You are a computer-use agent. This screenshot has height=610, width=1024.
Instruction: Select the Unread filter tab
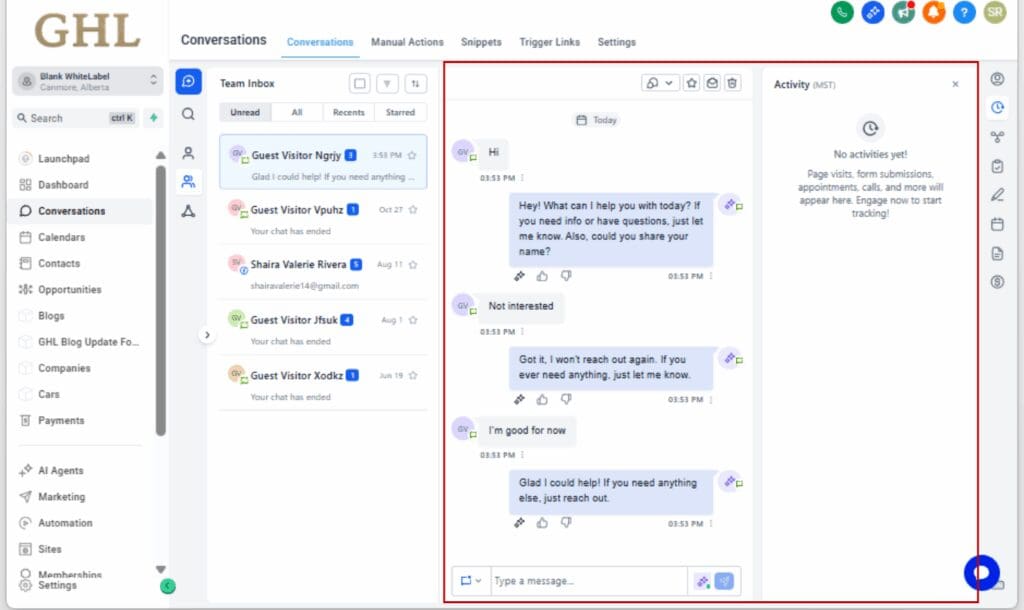(x=245, y=112)
